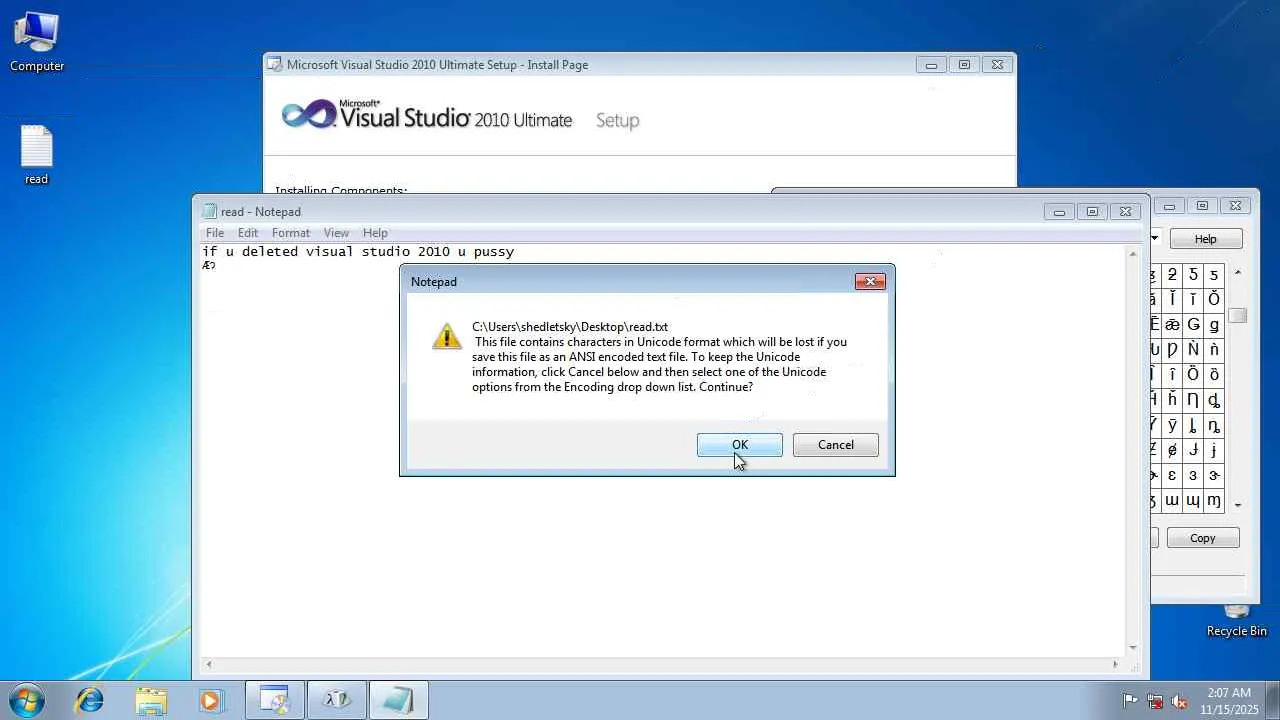Screen dimensions: 1280x720
Task: Click the Show Desktop strip on the taskbar
Action: pyautogui.click(x=1273, y=700)
